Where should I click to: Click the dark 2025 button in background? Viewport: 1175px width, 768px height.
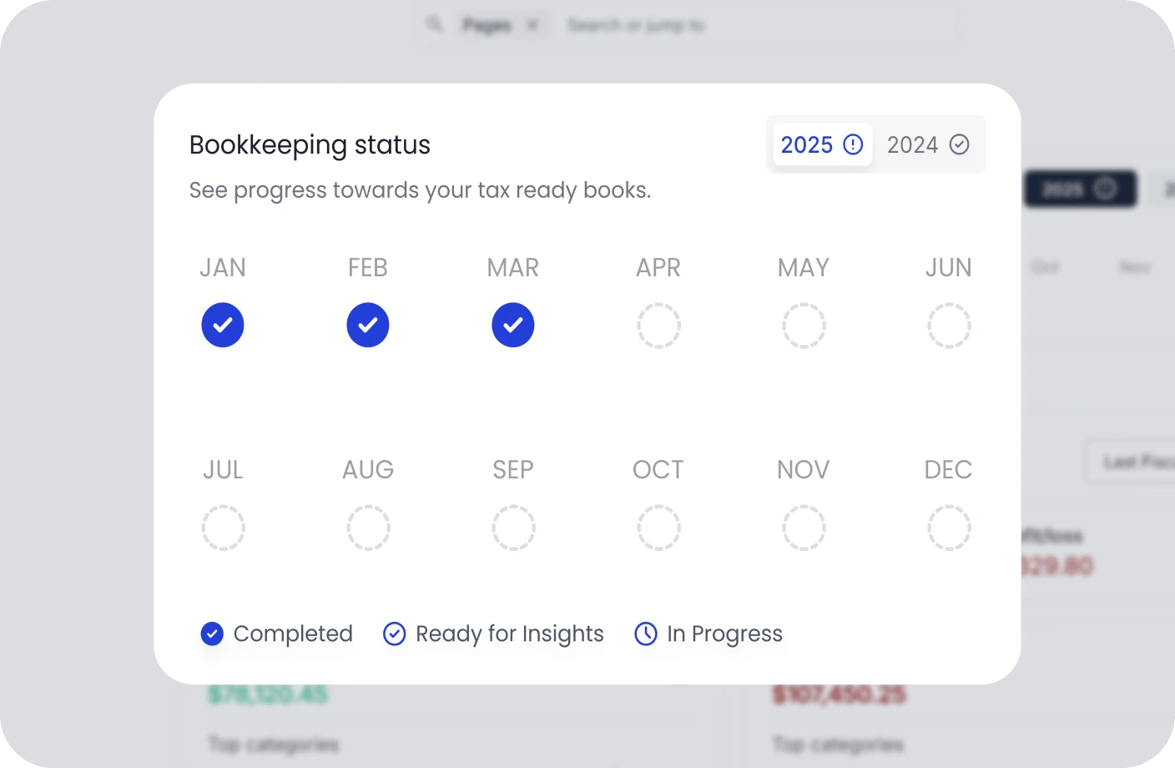tap(1080, 189)
